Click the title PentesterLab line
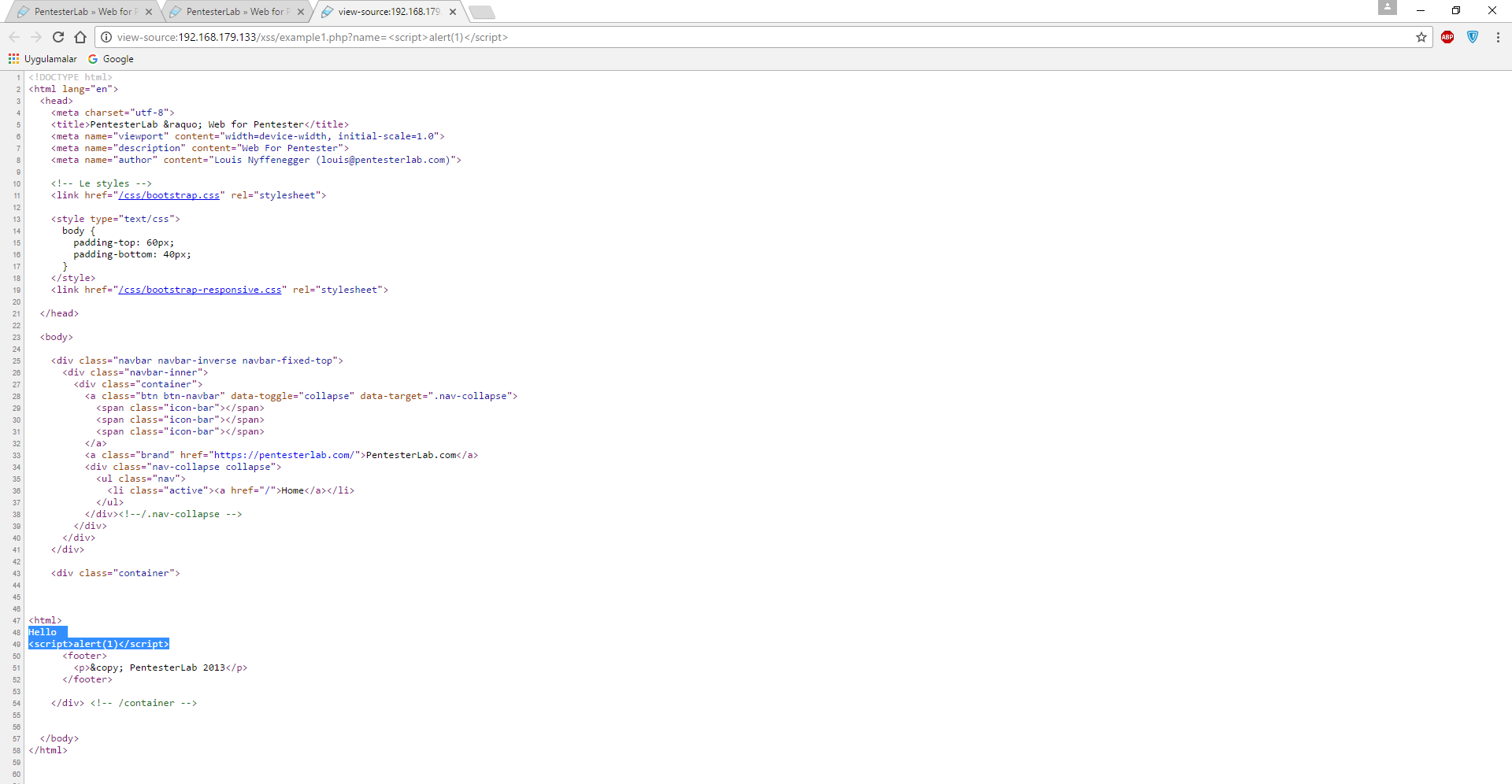Viewport: 1512px width, 784px height. [x=200, y=124]
